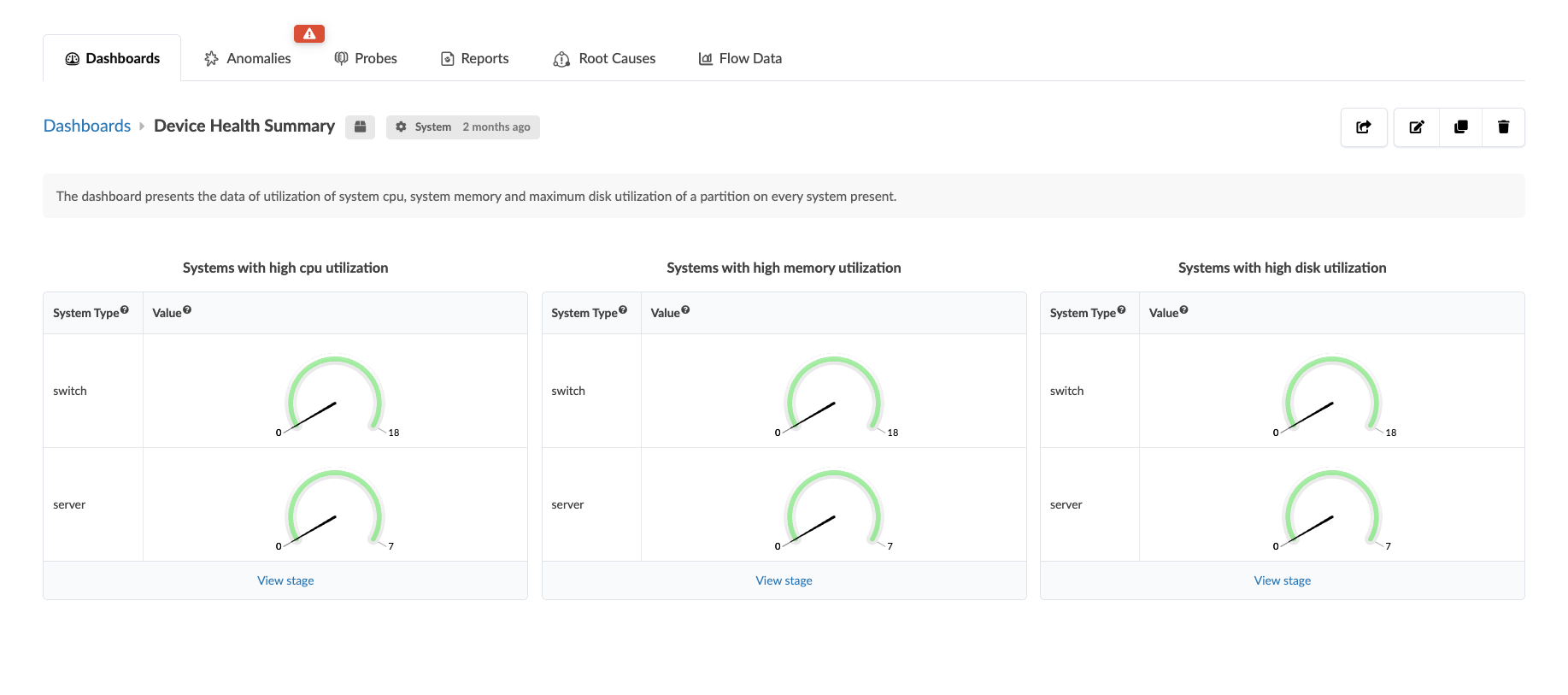Click help icon beside memory Value header
Screen dimensions: 1568x695
(x=685, y=309)
